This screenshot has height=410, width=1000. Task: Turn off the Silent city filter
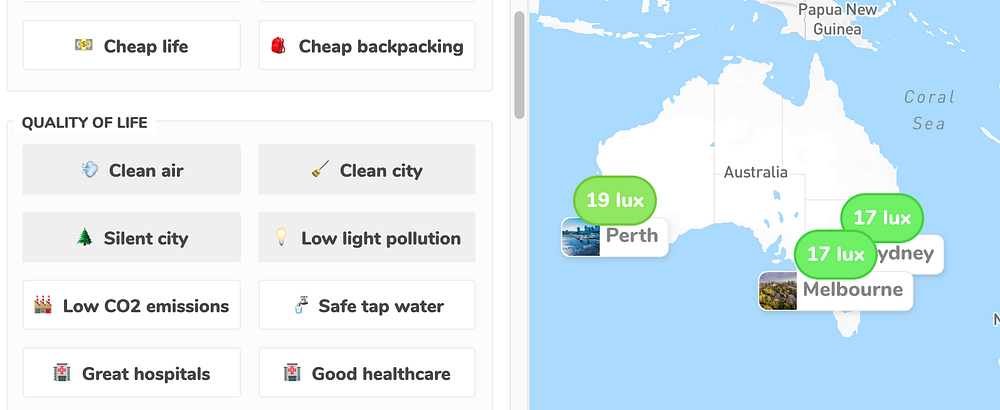click(x=131, y=238)
